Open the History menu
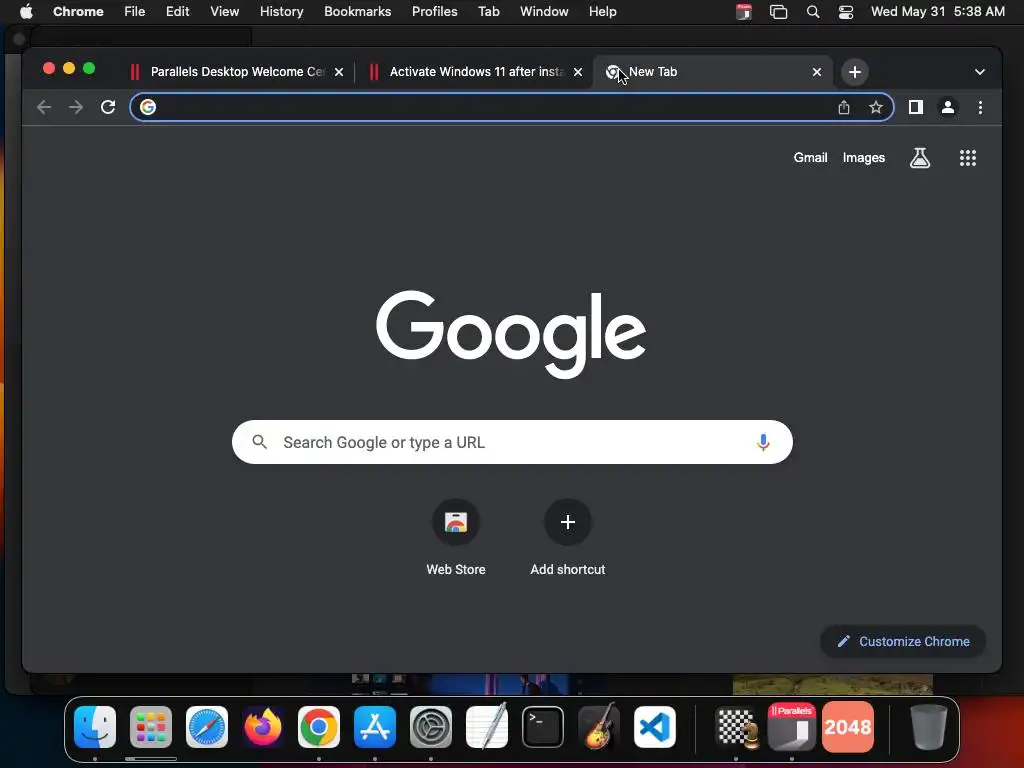This screenshot has height=768, width=1024. pos(281,11)
